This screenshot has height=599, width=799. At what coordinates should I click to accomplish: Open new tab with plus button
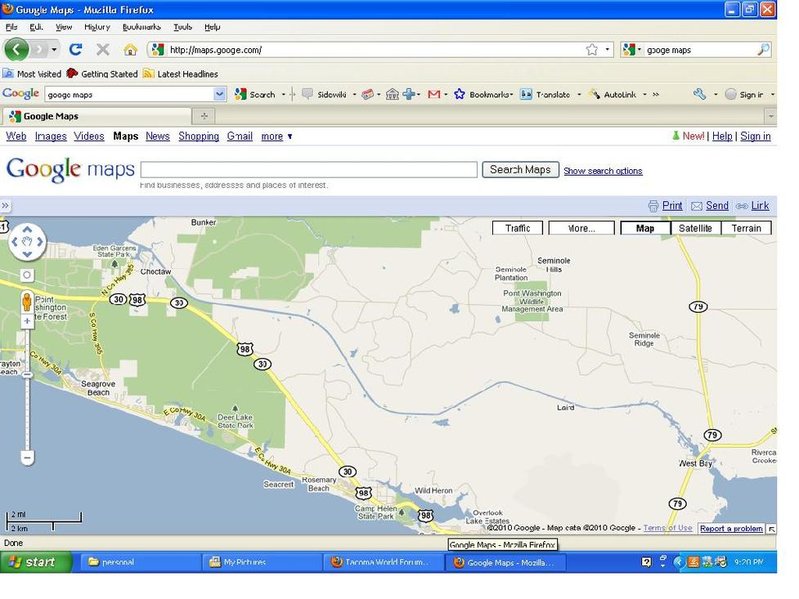click(x=204, y=116)
